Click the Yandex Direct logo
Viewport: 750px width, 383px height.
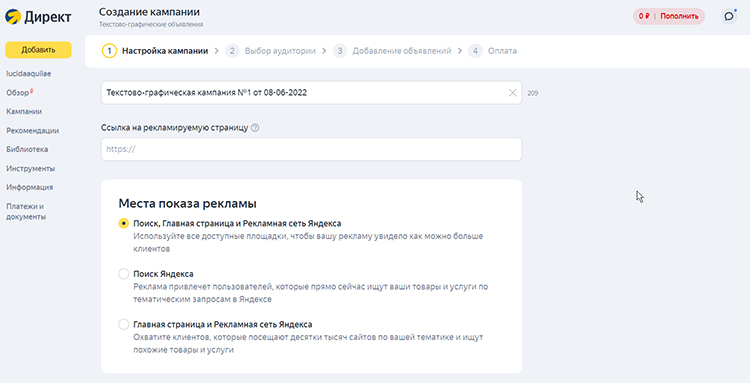click(38, 17)
